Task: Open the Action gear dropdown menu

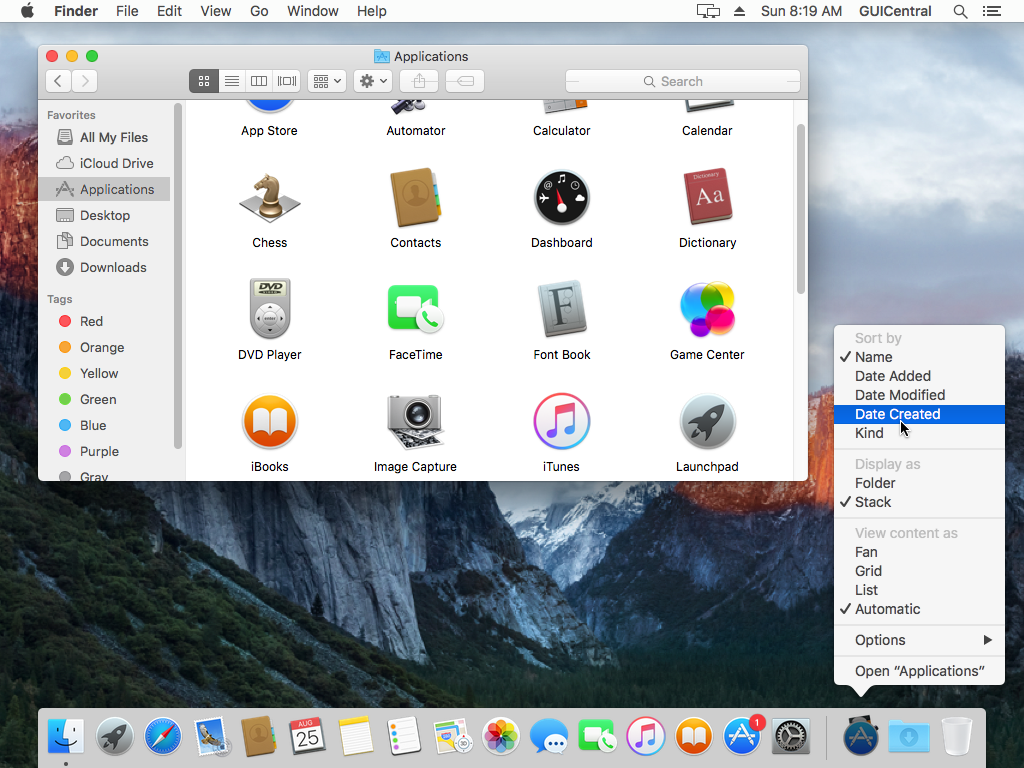Action: click(373, 81)
